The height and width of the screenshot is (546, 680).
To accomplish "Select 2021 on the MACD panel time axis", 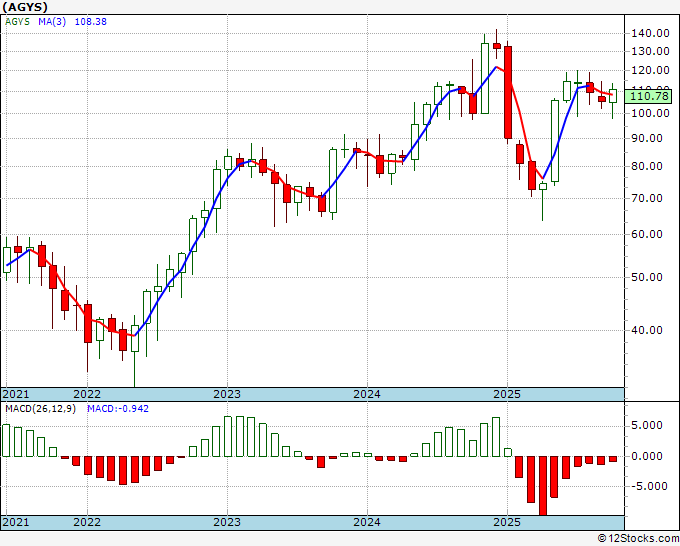I will (x=16, y=522).
